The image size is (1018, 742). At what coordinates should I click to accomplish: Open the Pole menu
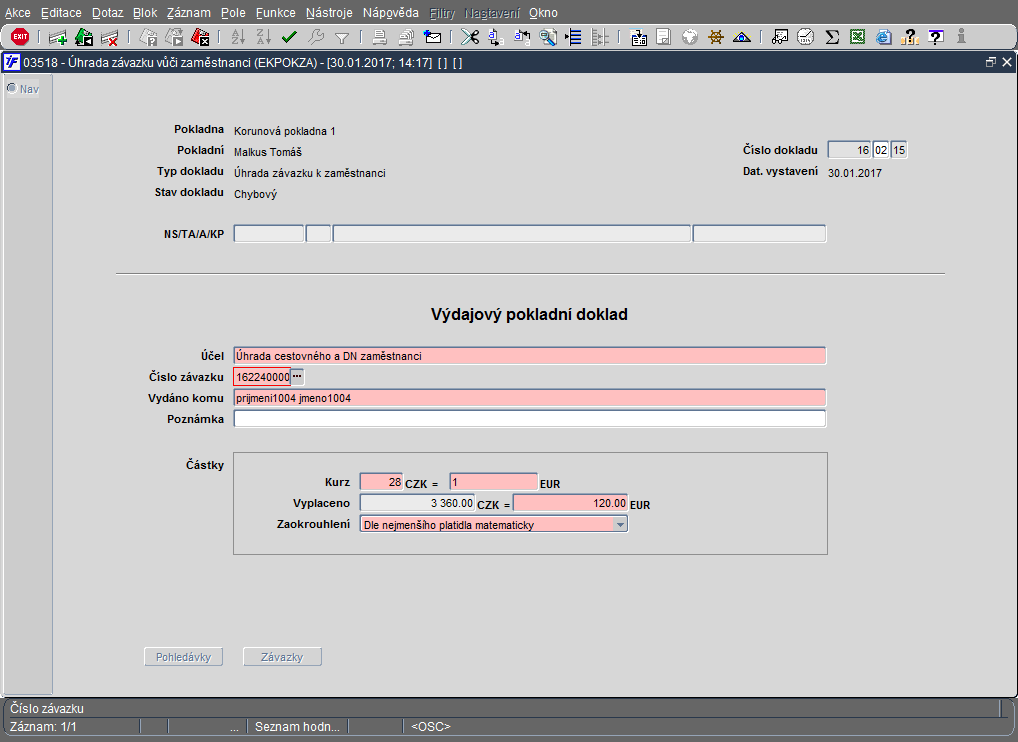pyautogui.click(x=233, y=12)
